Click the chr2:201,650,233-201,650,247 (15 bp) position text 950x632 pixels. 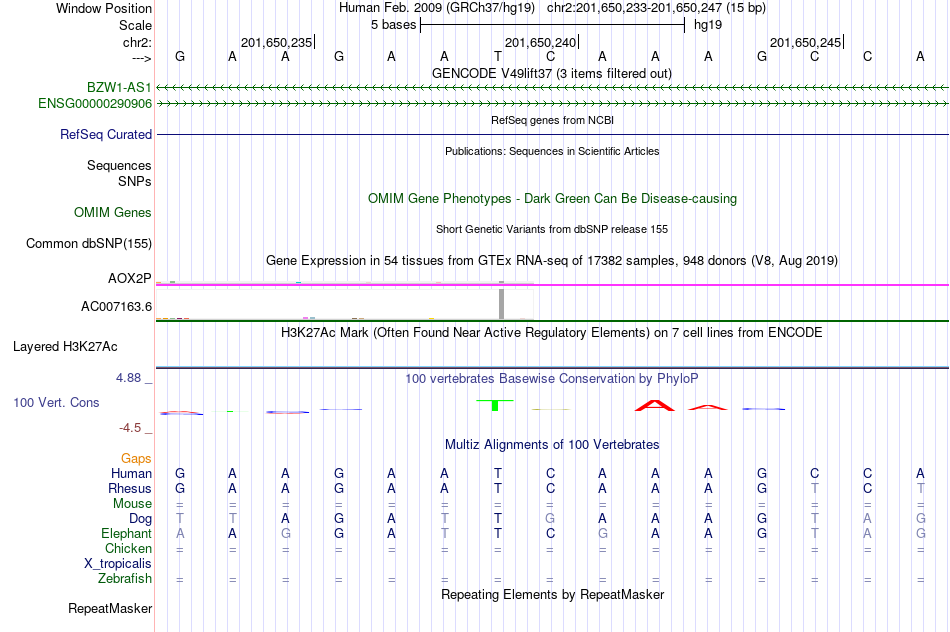click(x=656, y=8)
